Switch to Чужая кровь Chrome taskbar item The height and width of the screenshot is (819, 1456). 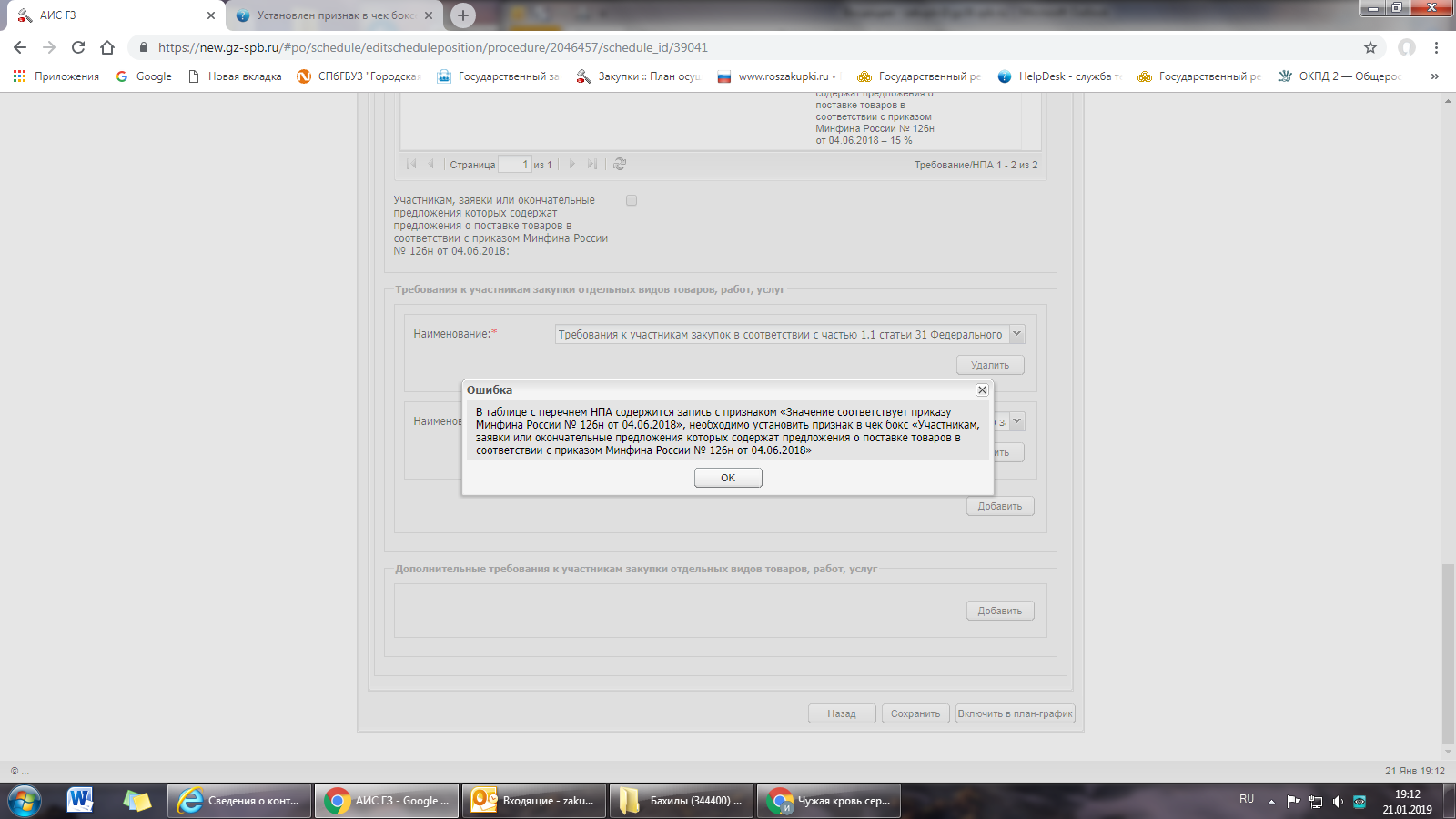pos(829,801)
